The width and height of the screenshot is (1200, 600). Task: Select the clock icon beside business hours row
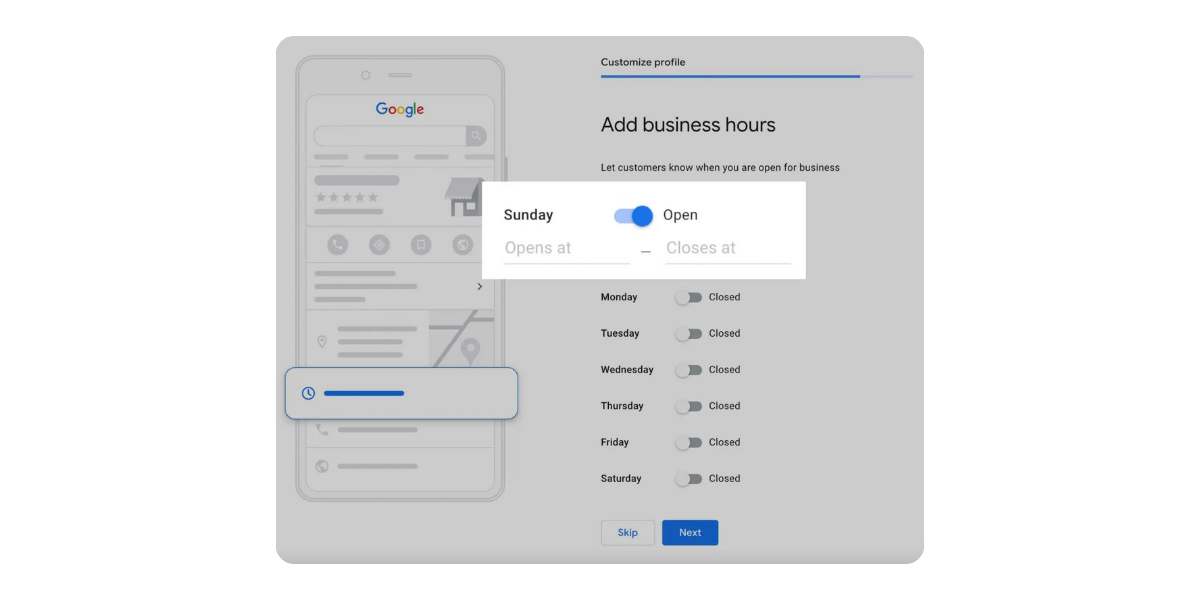pos(307,393)
